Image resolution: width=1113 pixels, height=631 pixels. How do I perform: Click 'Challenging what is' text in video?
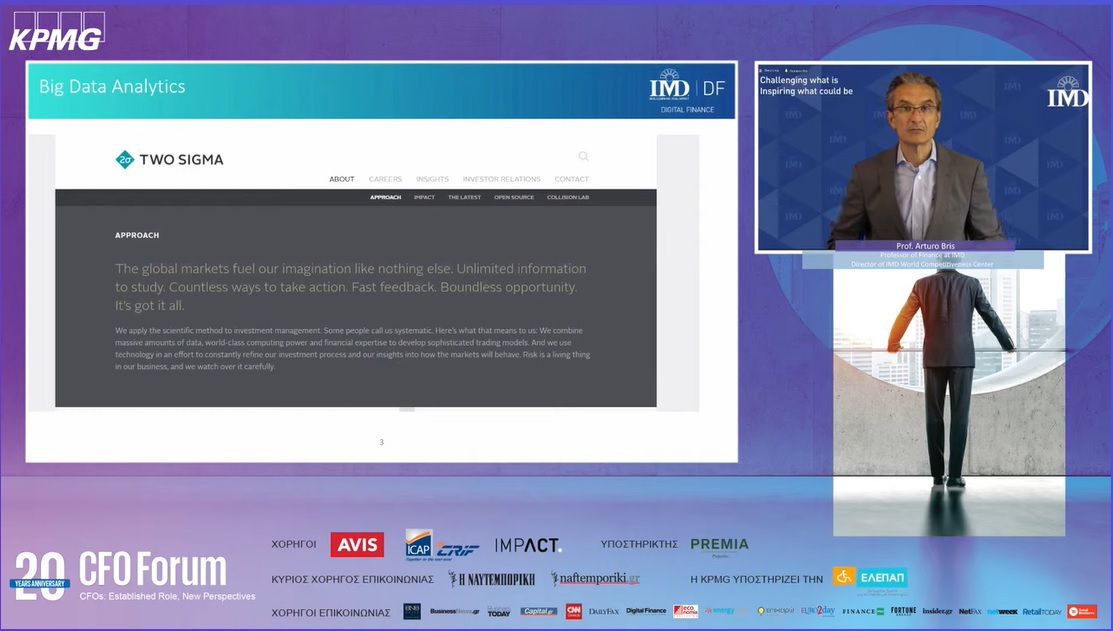pos(799,80)
